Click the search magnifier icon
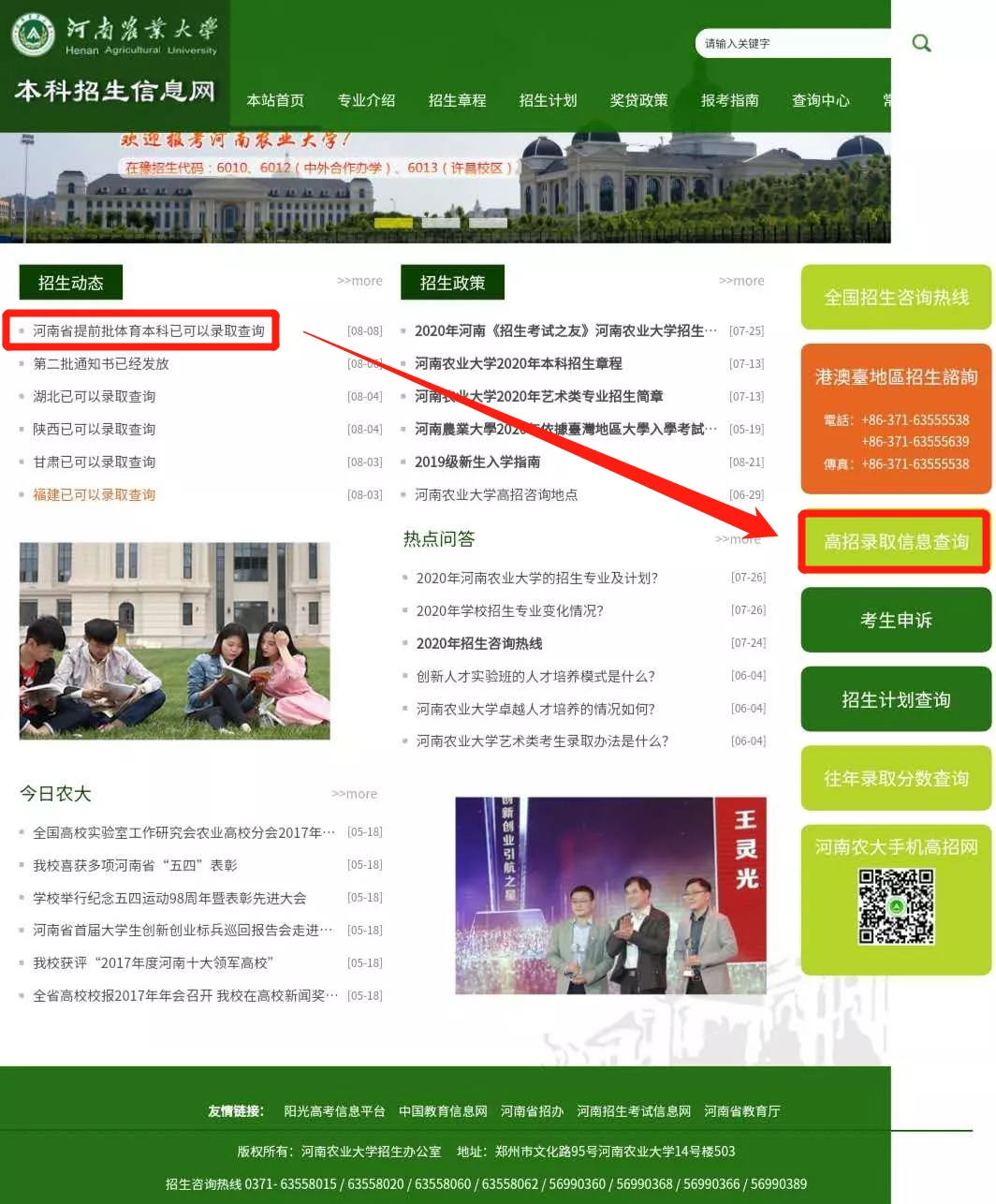This screenshot has width=996, height=1204. click(921, 42)
